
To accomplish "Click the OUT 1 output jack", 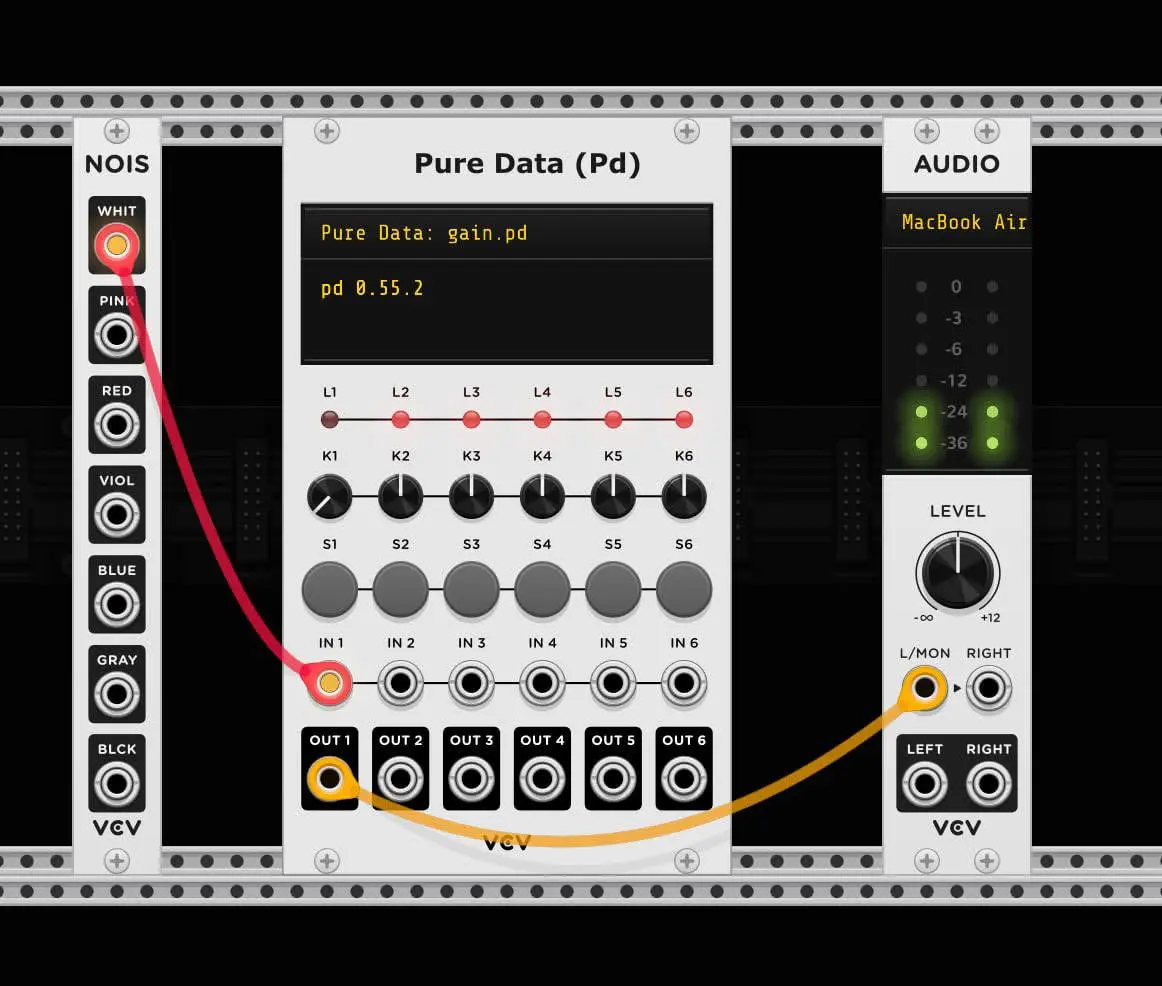I will [330, 779].
